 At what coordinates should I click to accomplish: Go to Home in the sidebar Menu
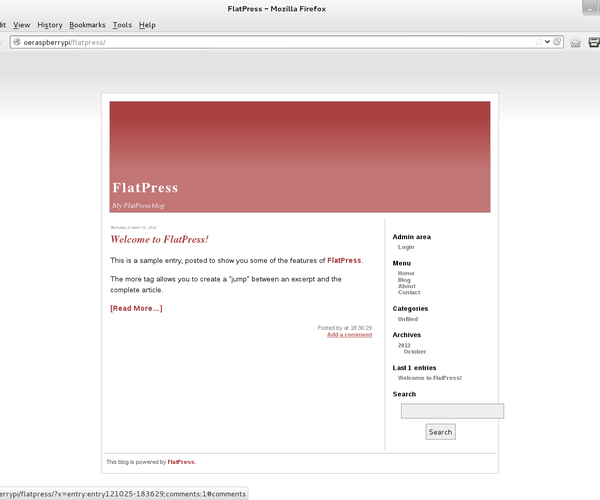[x=406, y=273]
